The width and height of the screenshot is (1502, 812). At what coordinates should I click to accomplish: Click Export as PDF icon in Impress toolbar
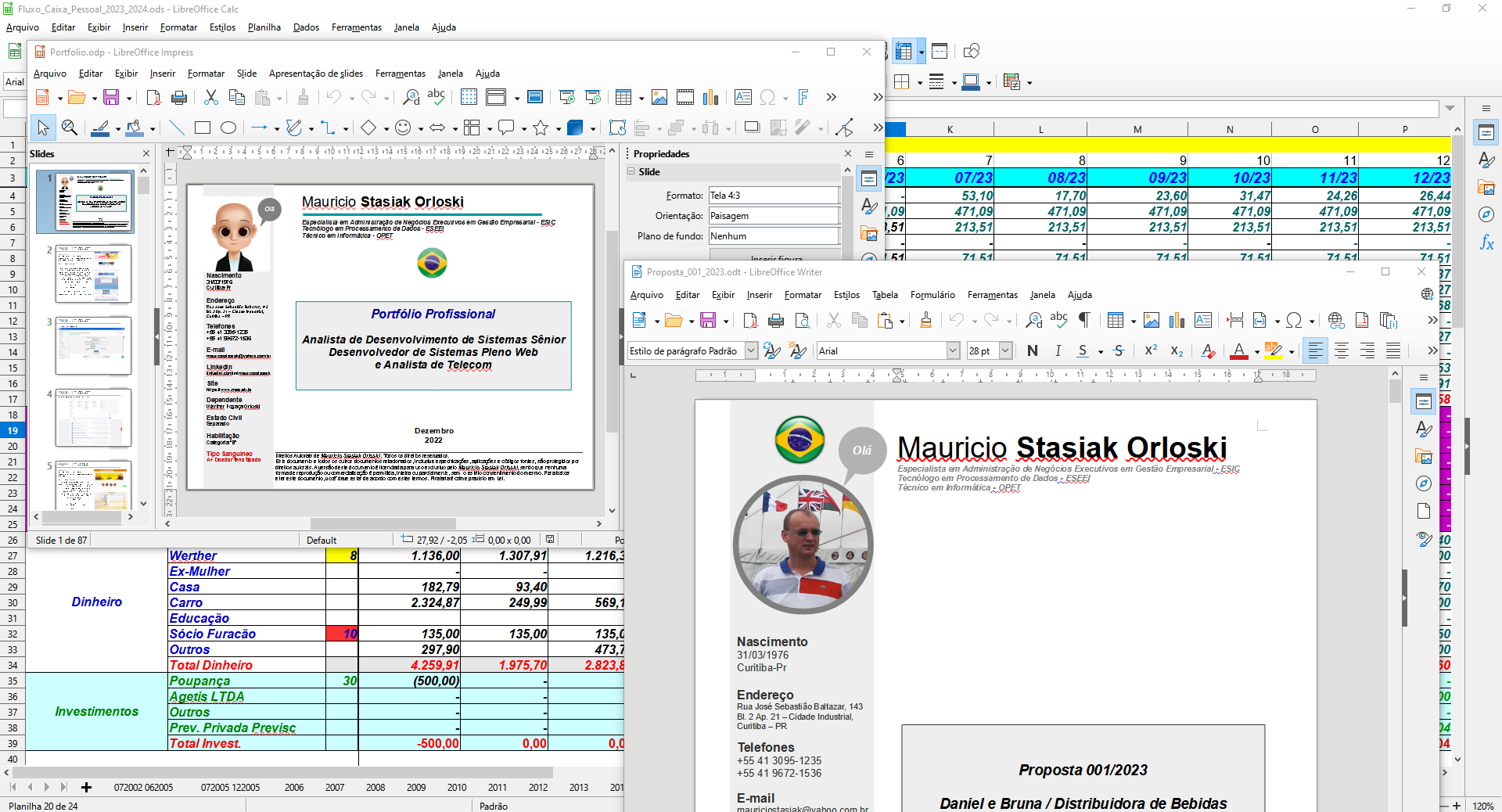tap(153, 97)
